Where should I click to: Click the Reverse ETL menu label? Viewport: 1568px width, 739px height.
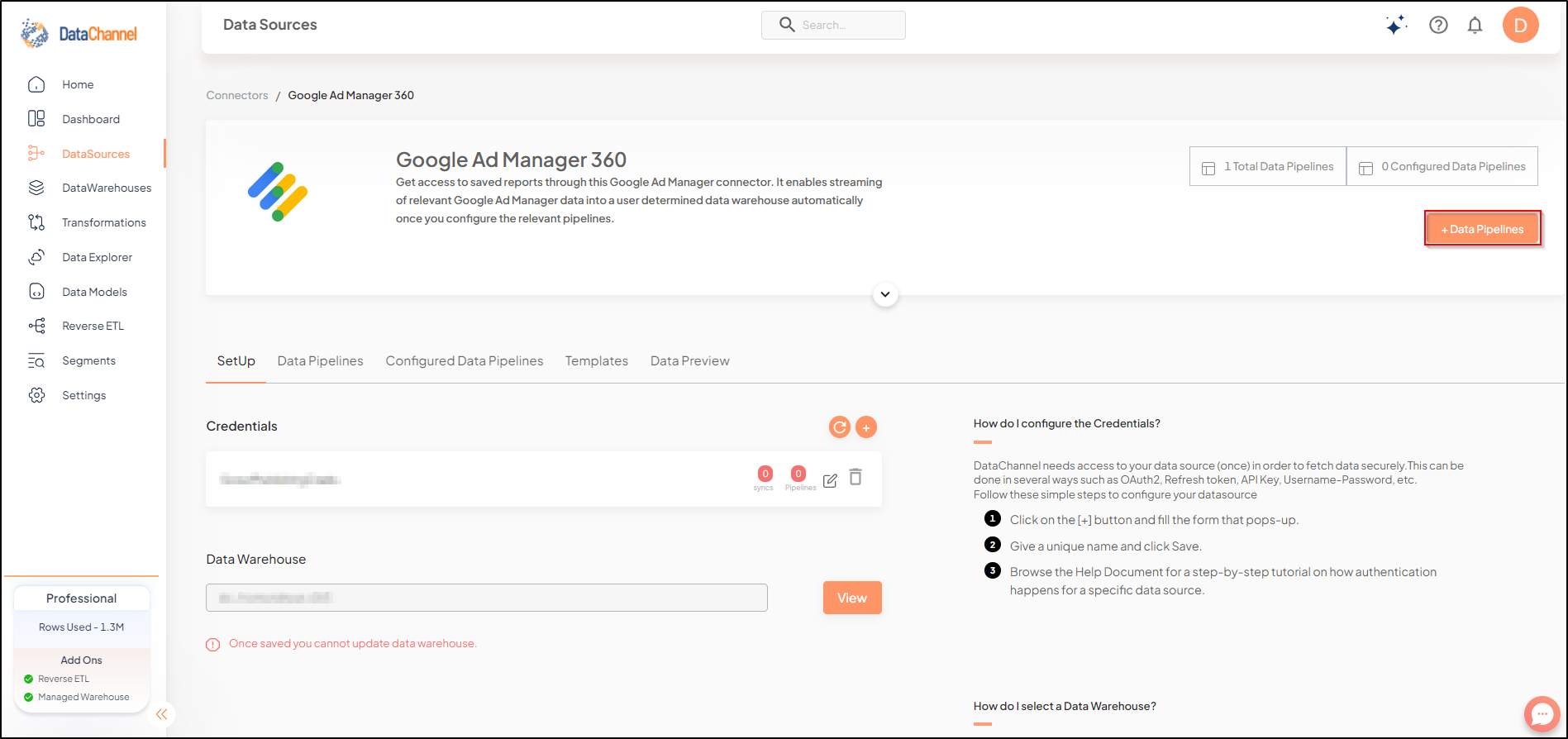93,326
